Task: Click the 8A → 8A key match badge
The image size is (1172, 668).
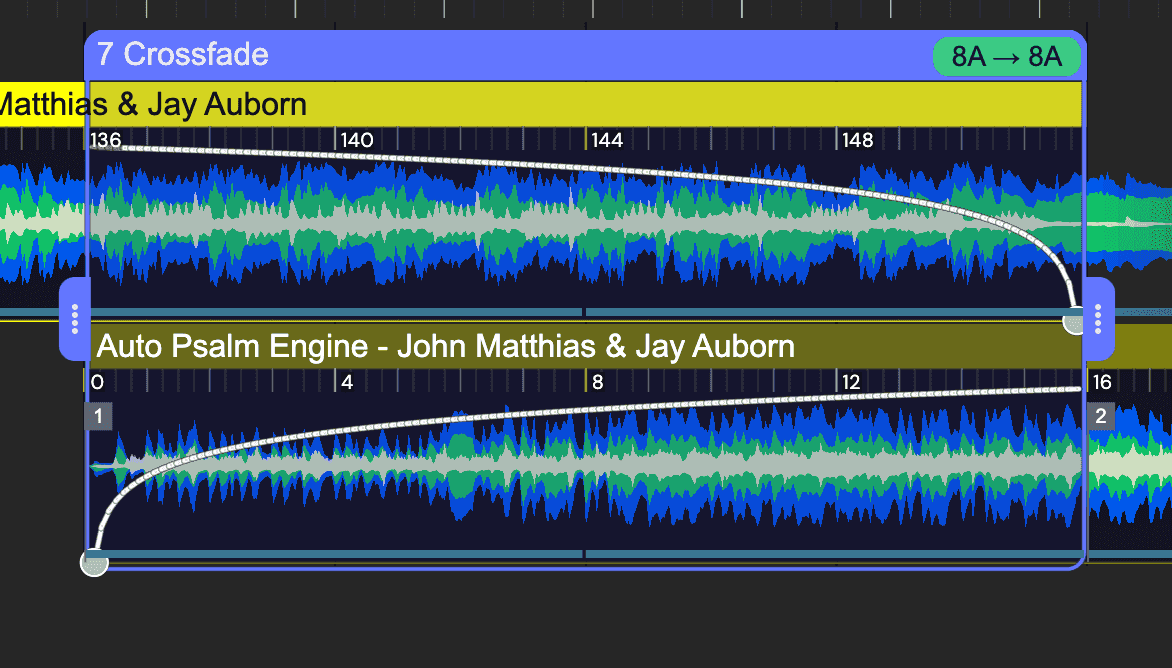Action: pyautogui.click(x=1007, y=57)
